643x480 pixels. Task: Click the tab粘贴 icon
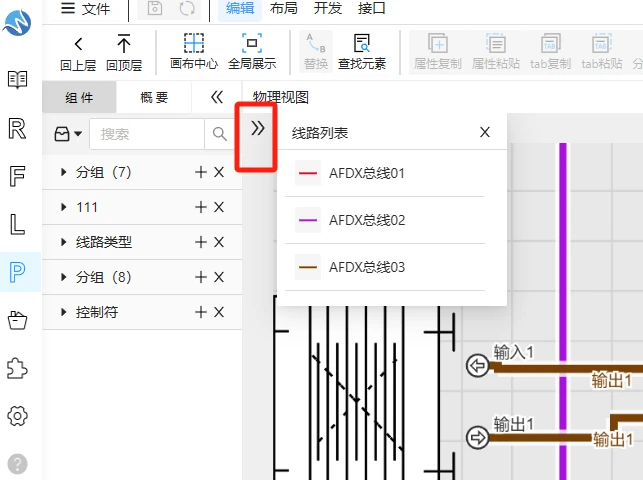[602, 52]
